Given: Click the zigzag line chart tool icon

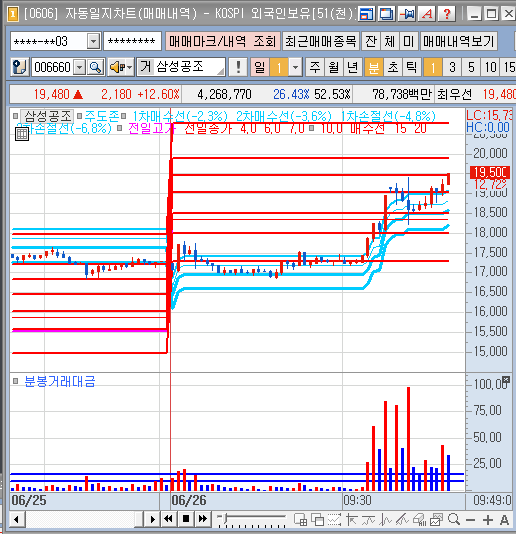Looking at the screenshot, I should coord(385,520).
